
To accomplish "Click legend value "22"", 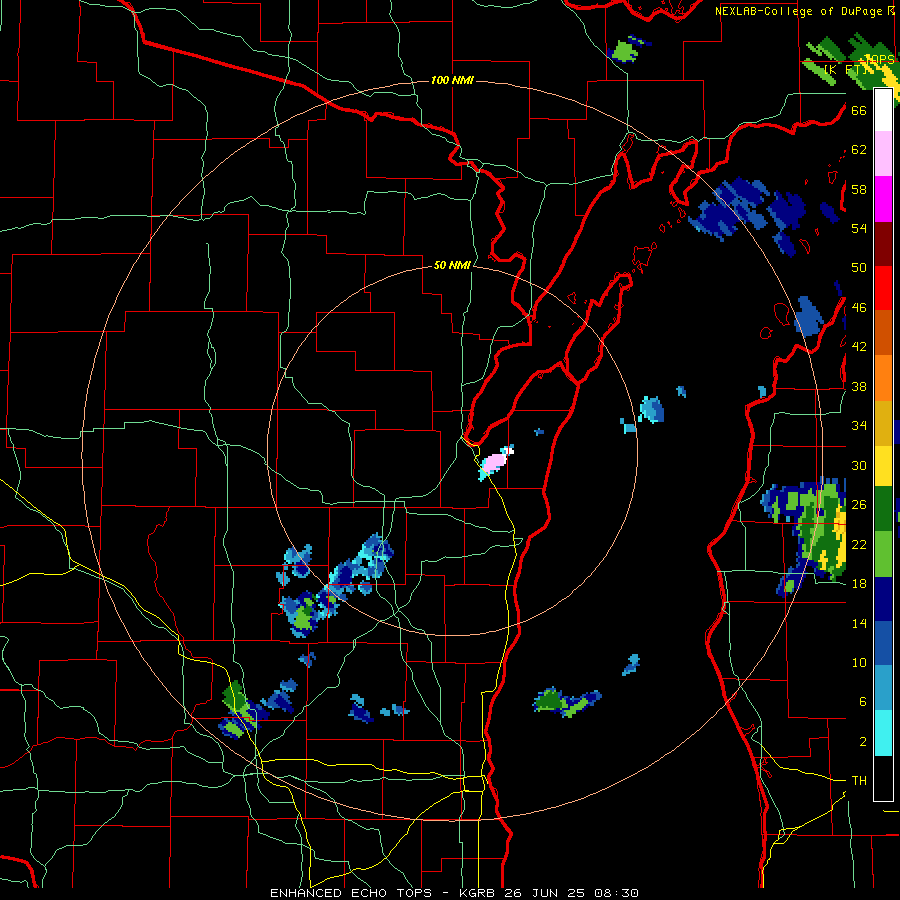I will pyautogui.click(x=859, y=544).
